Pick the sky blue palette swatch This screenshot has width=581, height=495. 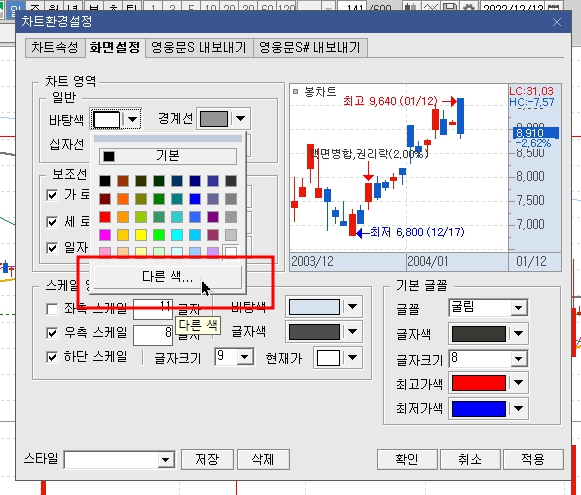tap(195, 235)
